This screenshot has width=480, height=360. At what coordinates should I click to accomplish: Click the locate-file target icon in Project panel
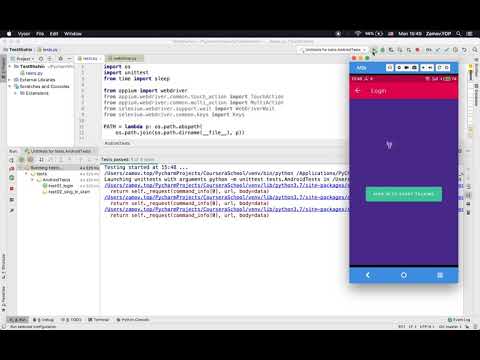click(x=41, y=59)
